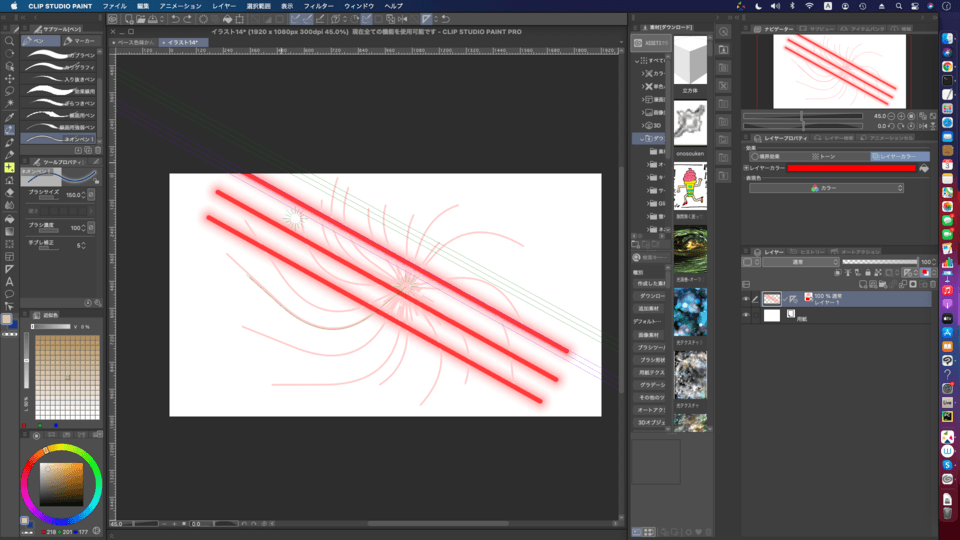Open the フィルター menu

pyautogui.click(x=318, y=6)
